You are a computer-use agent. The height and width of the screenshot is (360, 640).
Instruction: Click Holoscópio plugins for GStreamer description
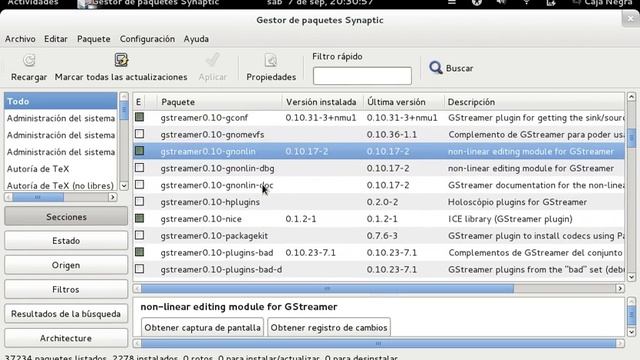click(x=517, y=202)
